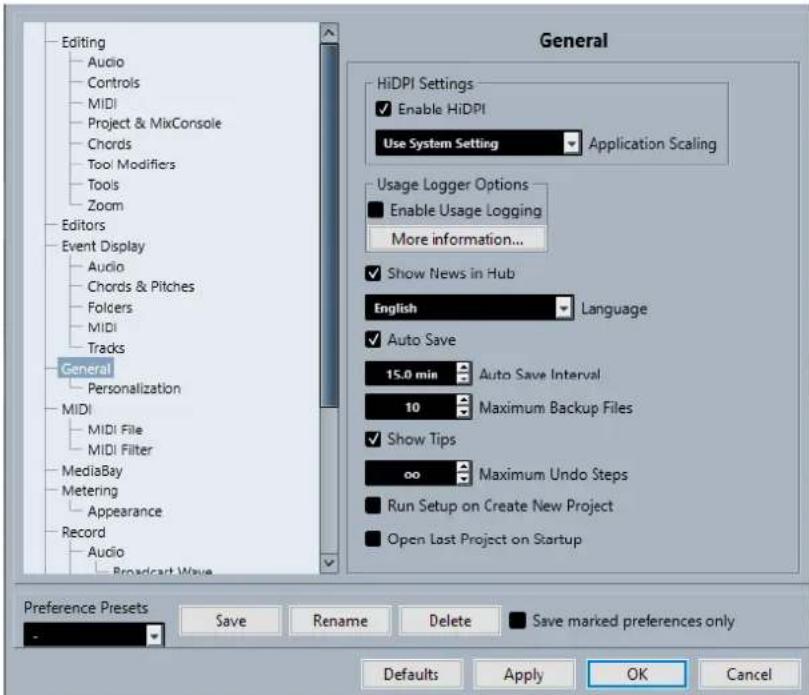The height and width of the screenshot is (695, 809).
Task: Click the More information button
Action: point(457,239)
